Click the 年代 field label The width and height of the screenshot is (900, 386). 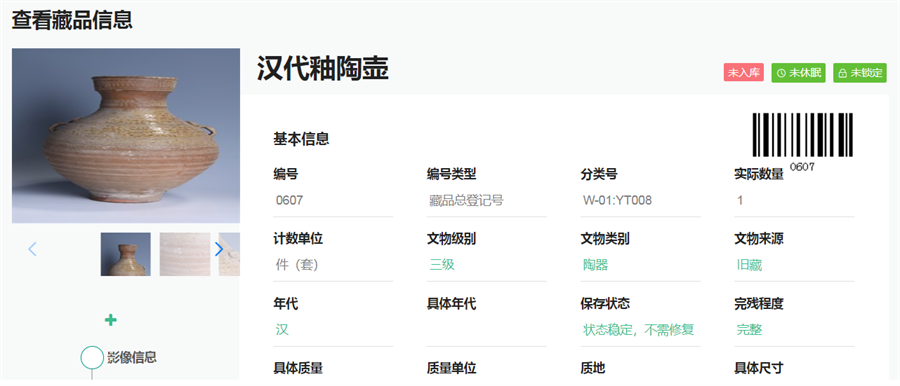click(286, 304)
